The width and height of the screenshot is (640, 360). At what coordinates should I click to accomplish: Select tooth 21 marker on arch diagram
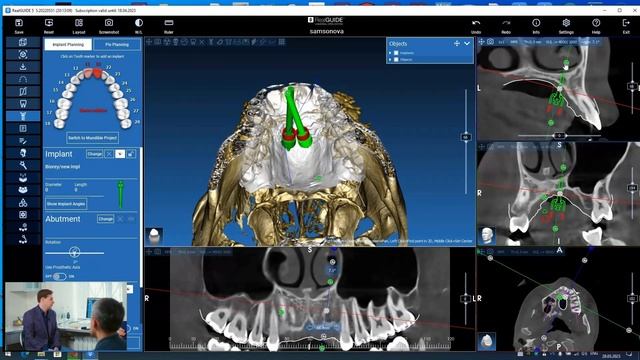[x=97, y=73]
